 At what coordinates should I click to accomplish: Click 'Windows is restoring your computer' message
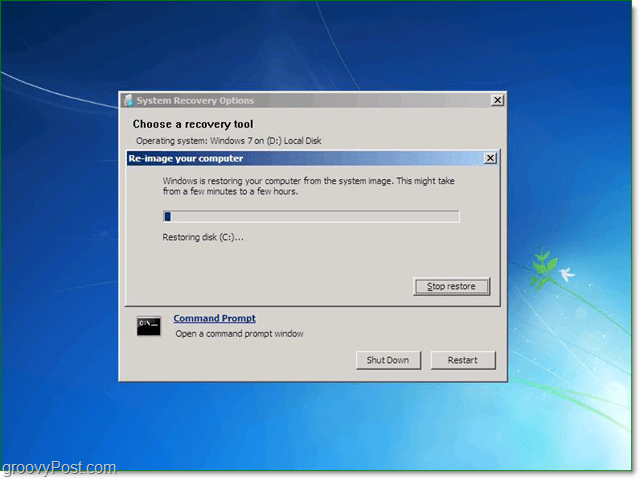pyautogui.click(x=309, y=186)
